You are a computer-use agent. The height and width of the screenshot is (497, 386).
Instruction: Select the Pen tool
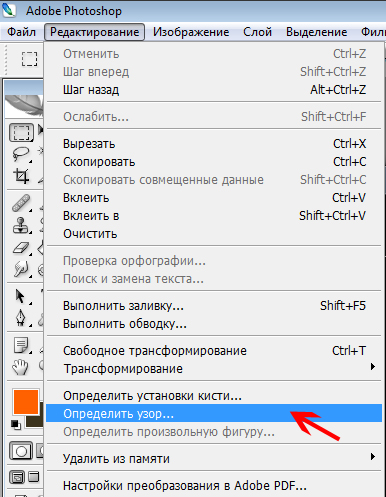[x=21, y=318]
